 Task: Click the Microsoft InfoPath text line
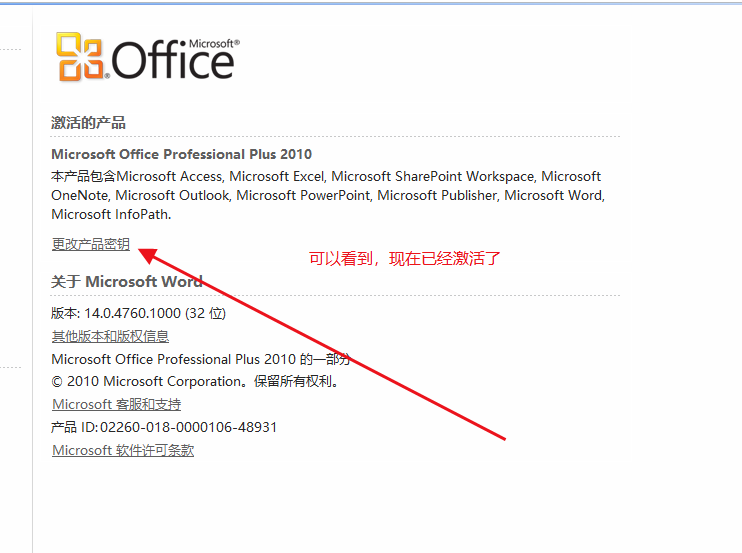coord(111,214)
